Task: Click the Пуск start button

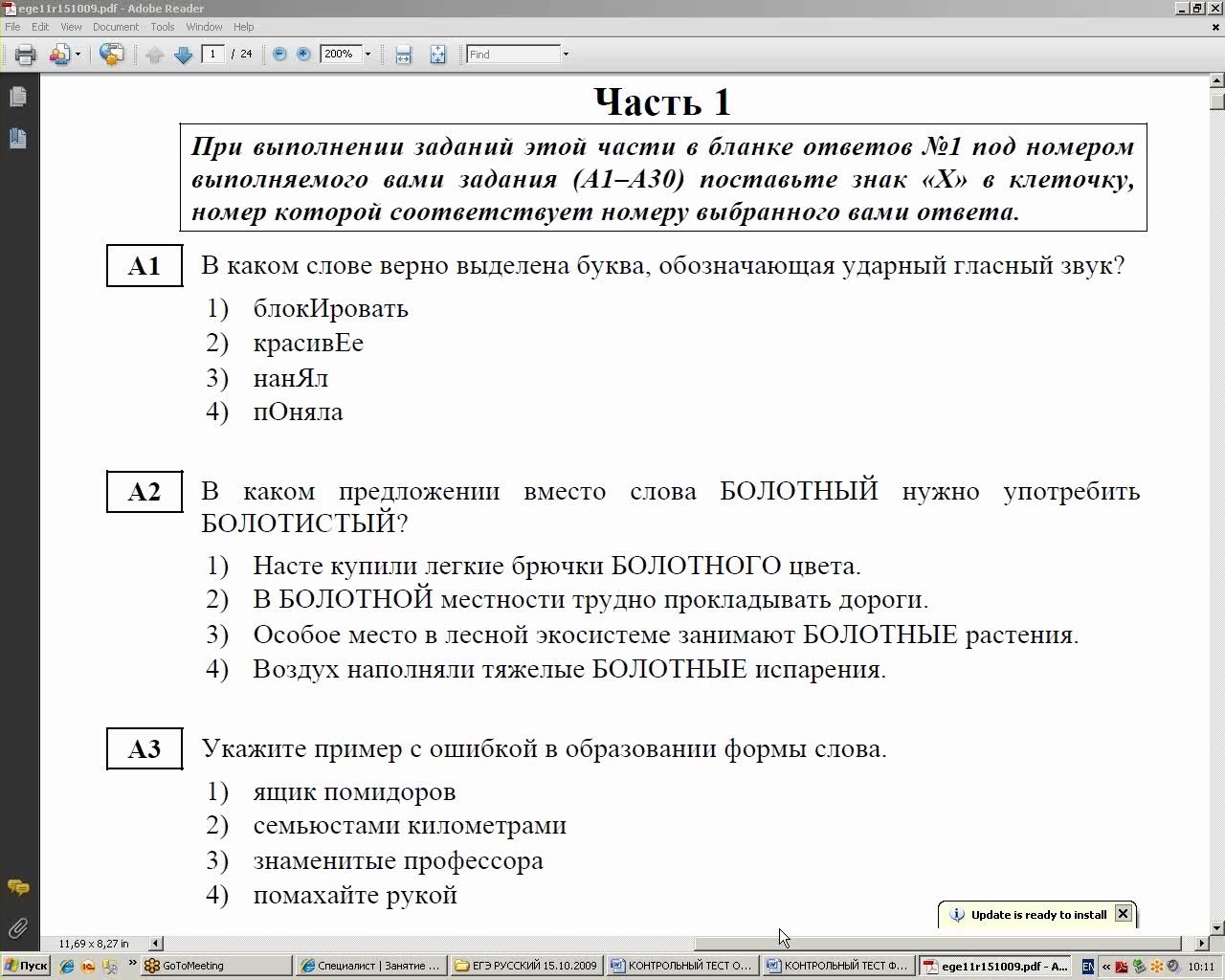Action: click(26, 966)
